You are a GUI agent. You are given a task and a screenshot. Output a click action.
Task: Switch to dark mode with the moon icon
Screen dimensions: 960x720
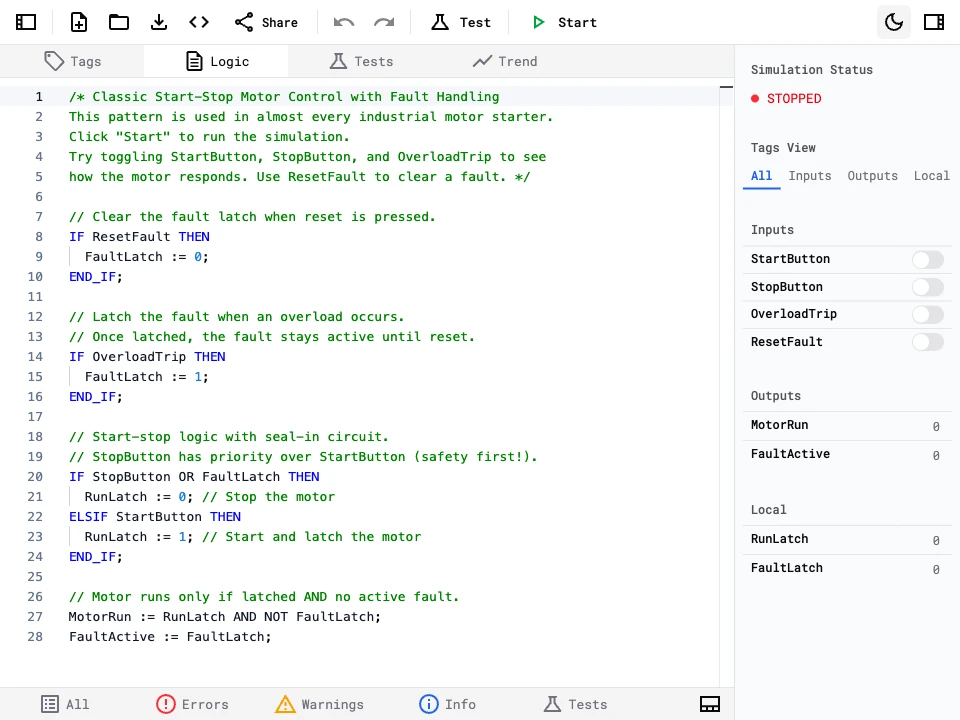point(893,21)
